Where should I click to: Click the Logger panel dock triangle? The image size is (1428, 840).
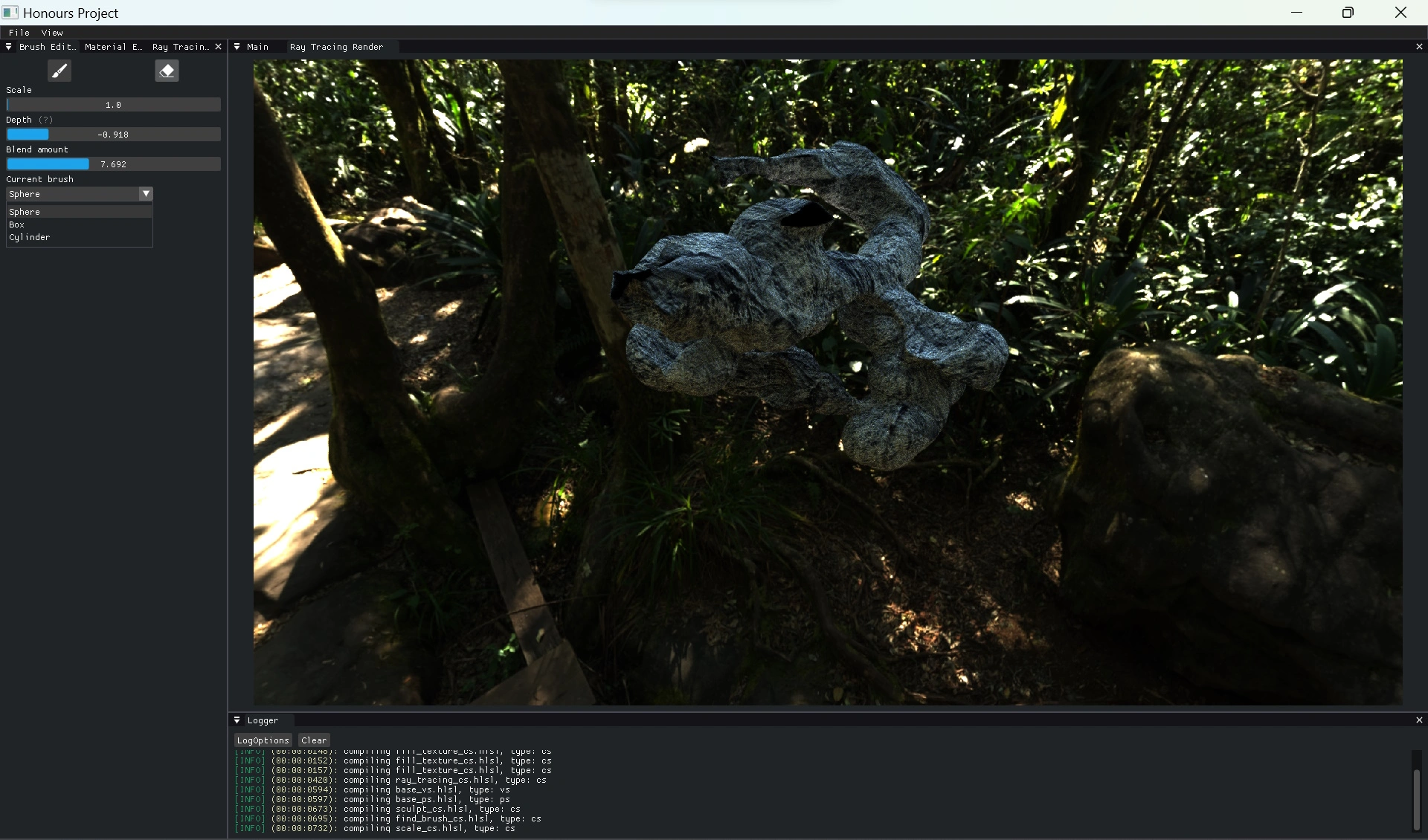[237, 720]
